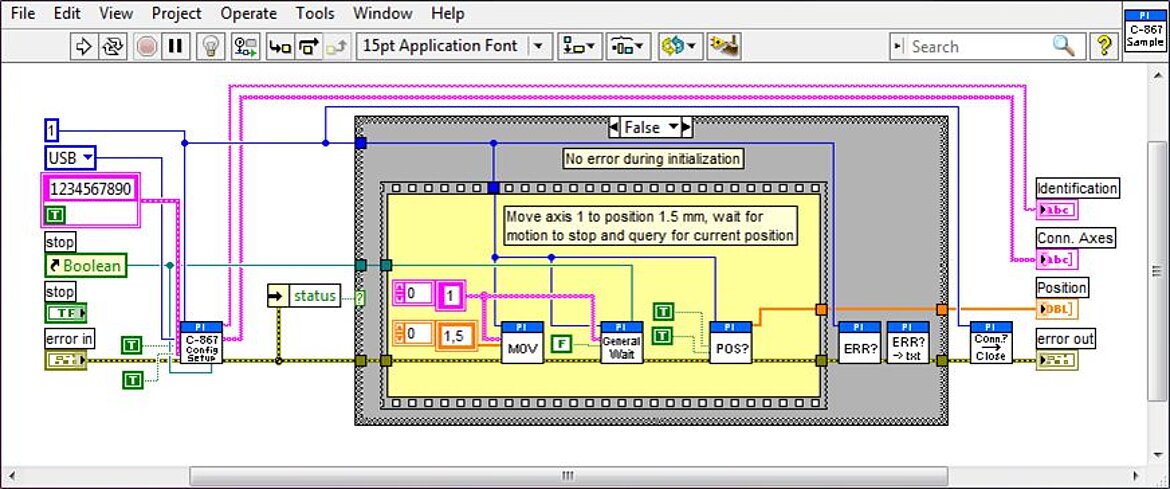Toggle upper True constant near POS?
1170x489 pixels.
[663, 311]
